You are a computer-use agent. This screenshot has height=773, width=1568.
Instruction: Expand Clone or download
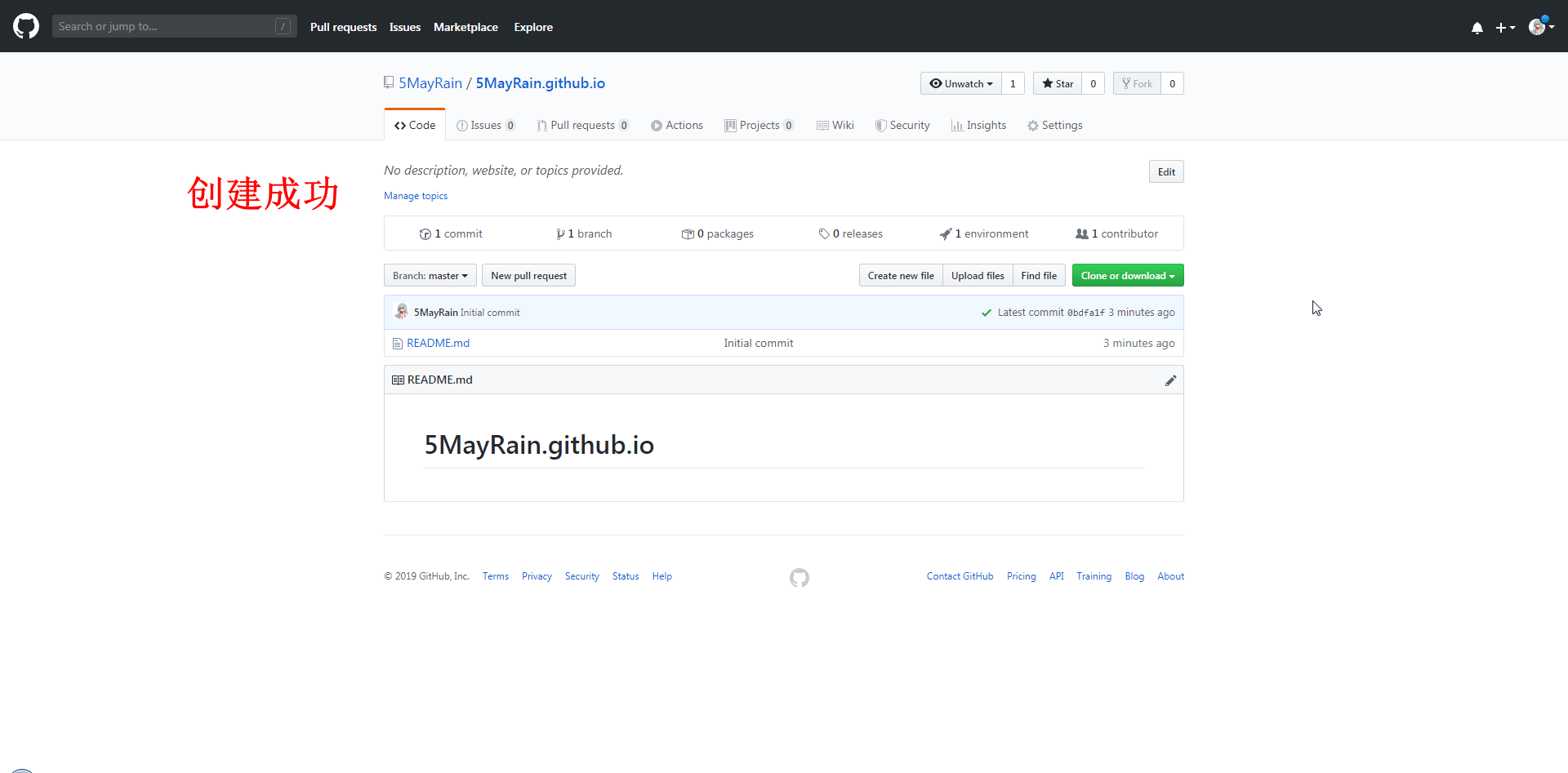pyautogui.click(x=1128, y=275)
